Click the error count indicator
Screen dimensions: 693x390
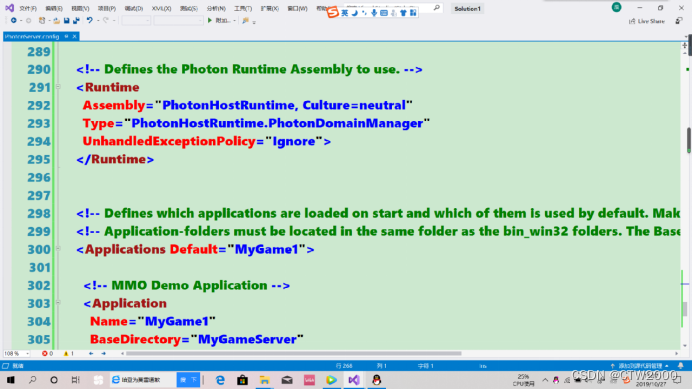click(47, 353)
